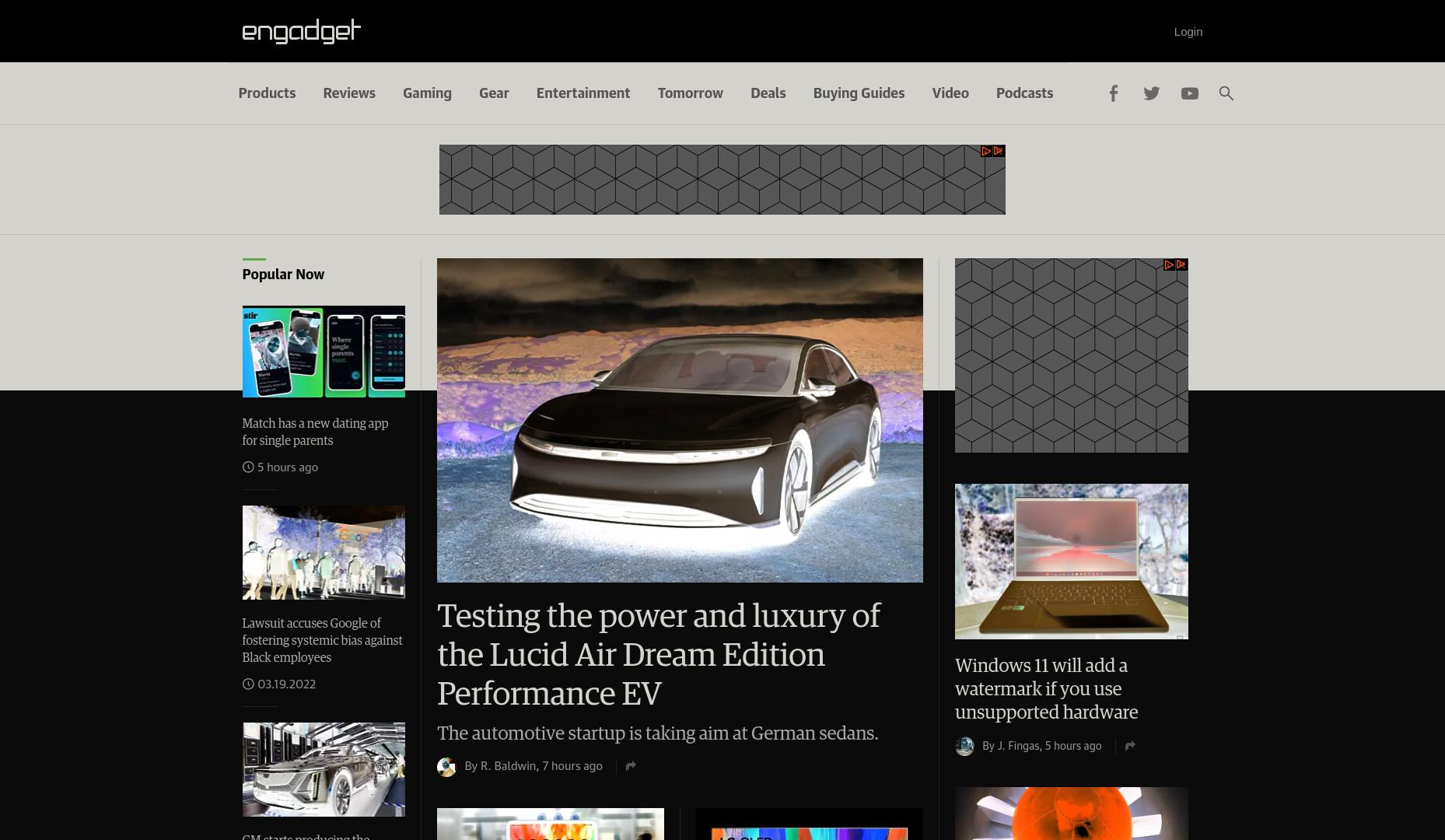Open the Entertainment section
The width and height of the screenshot is (1445, 840).
(583, 93)
